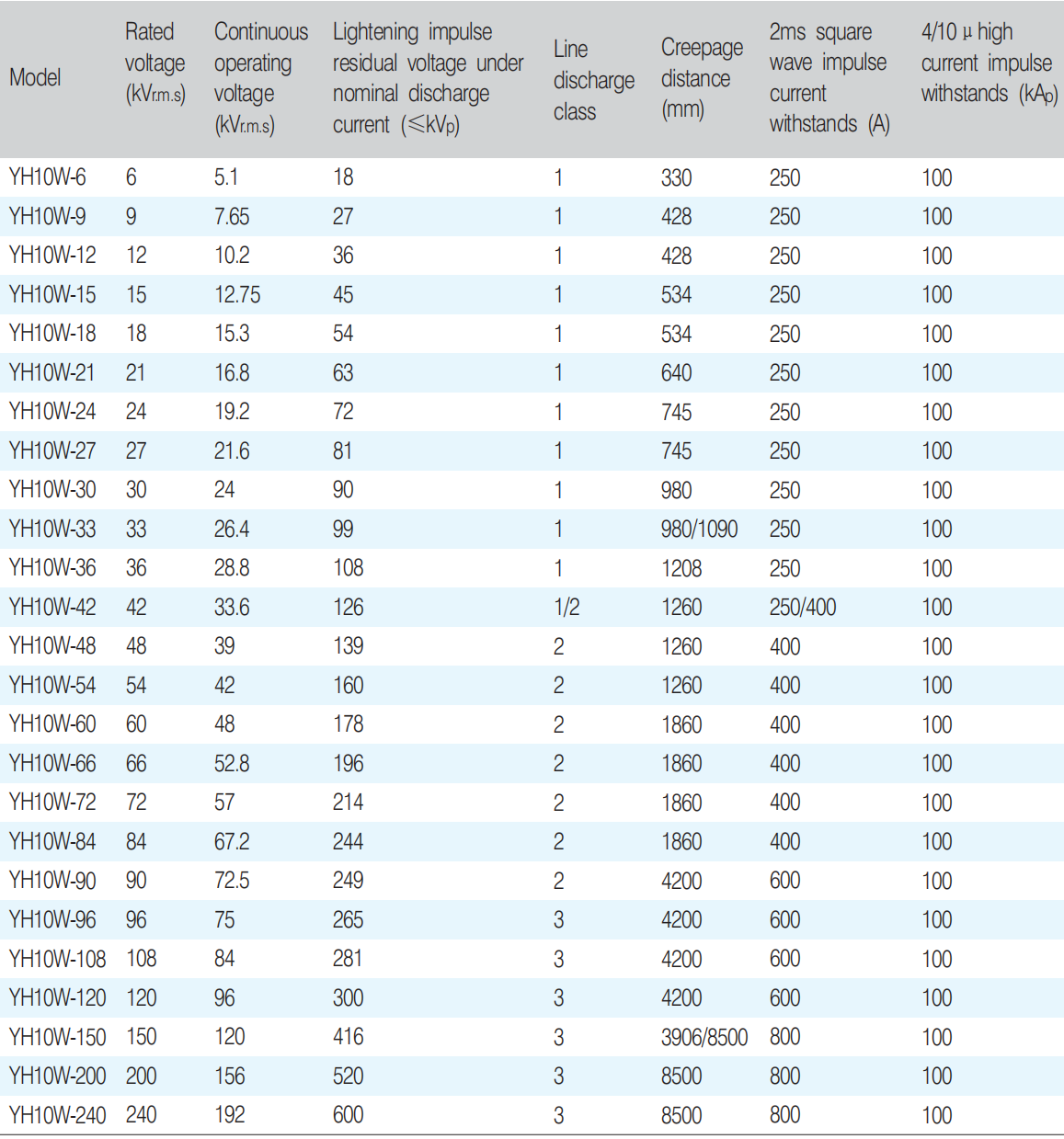Click model cell YH10W-66
This screenshot has width=1064, height=1139.
(x=52, y=763)
